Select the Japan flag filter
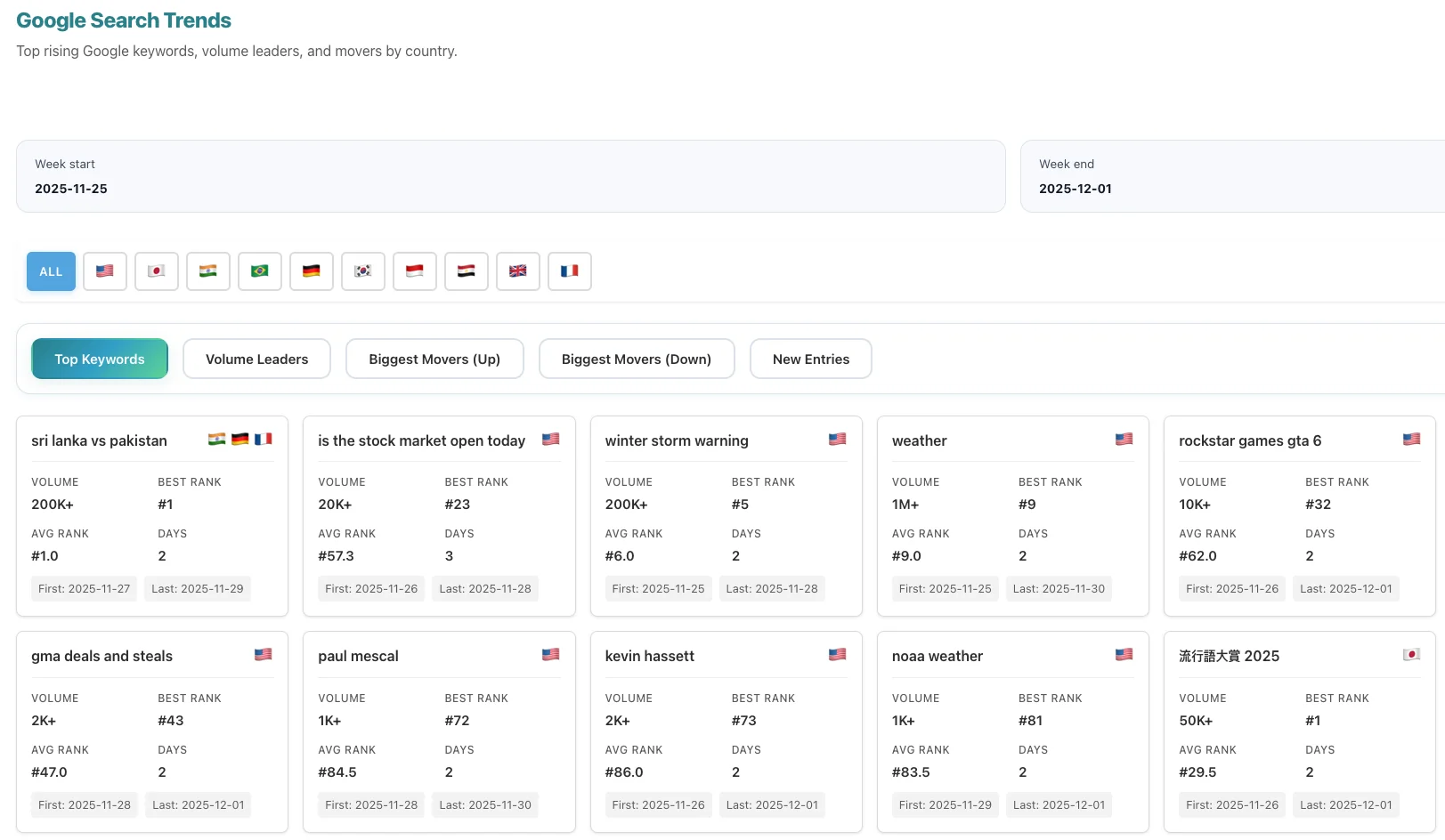The height and width of the screenshot is (840, 1445). tap(156, 271)
